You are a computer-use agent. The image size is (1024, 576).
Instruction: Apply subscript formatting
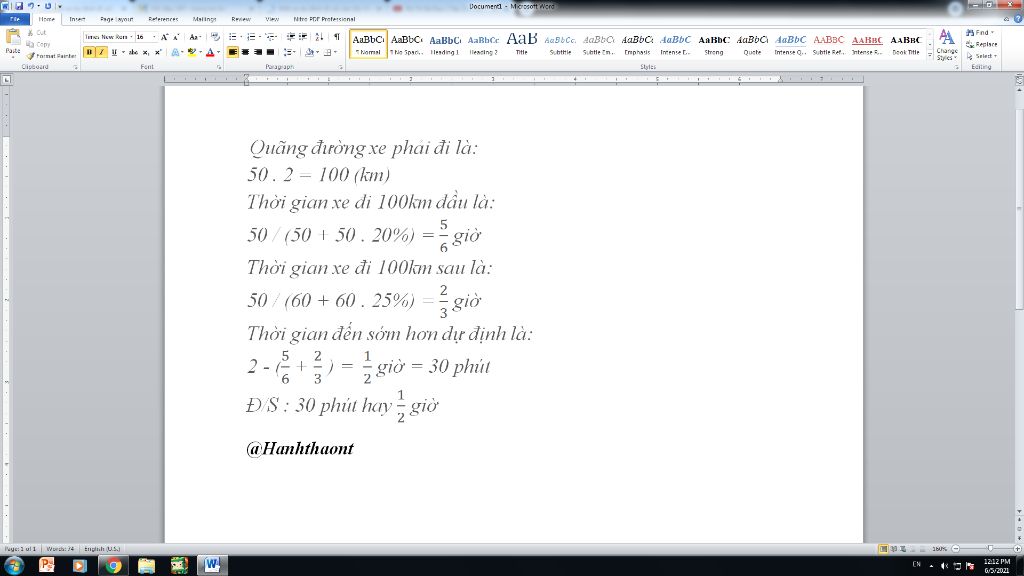click(146, 52)
